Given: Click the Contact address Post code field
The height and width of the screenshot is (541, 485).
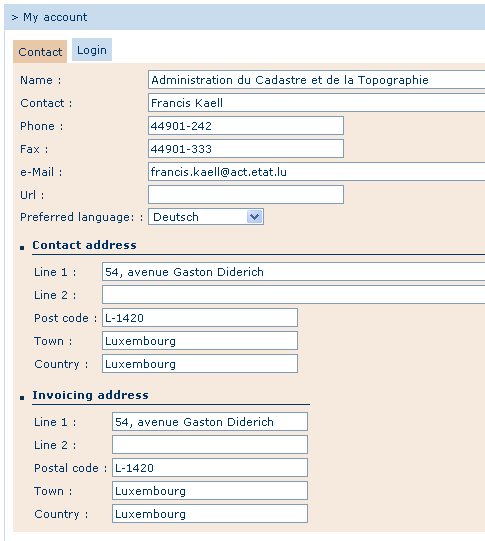Looking at the screenshot, I should [200, 318].
